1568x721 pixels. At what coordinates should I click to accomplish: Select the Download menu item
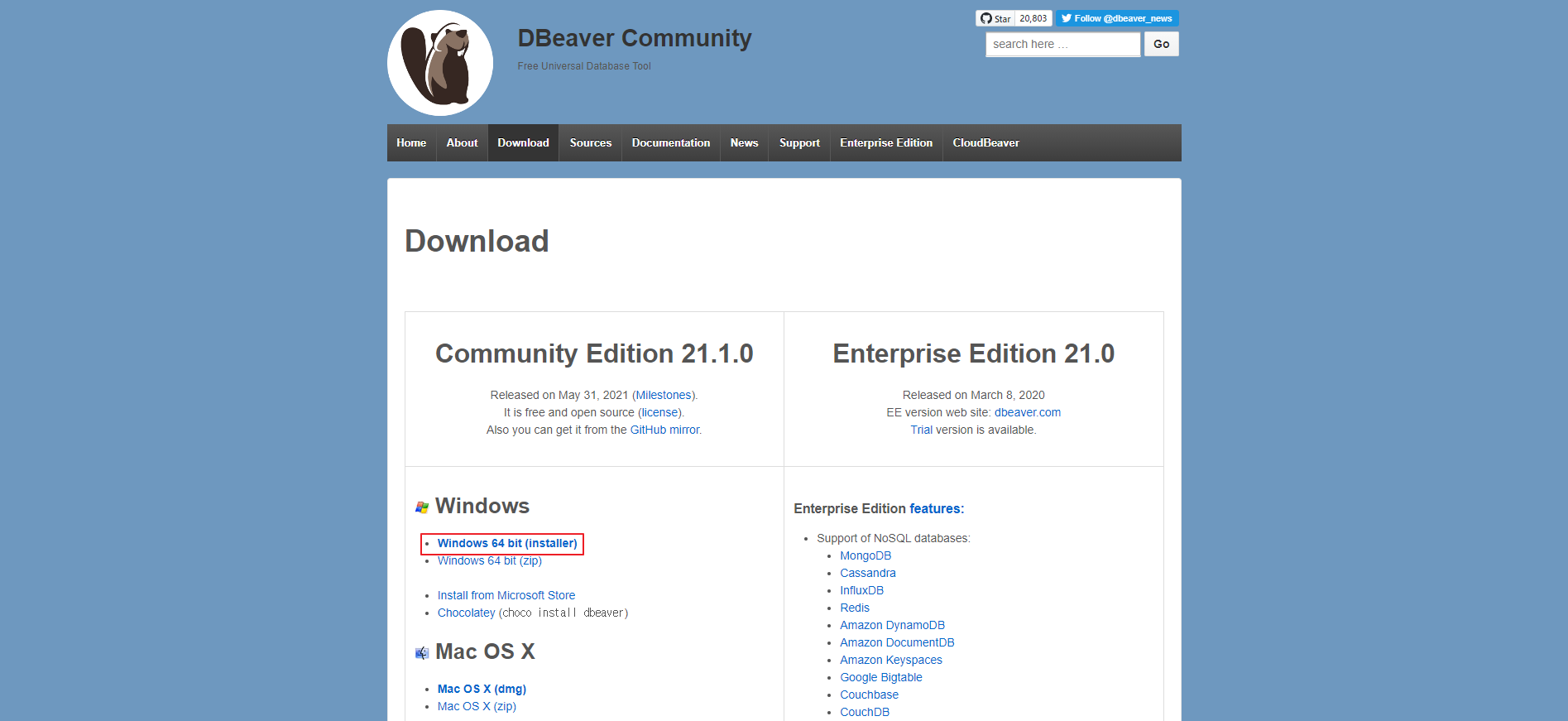coord(523,142)
